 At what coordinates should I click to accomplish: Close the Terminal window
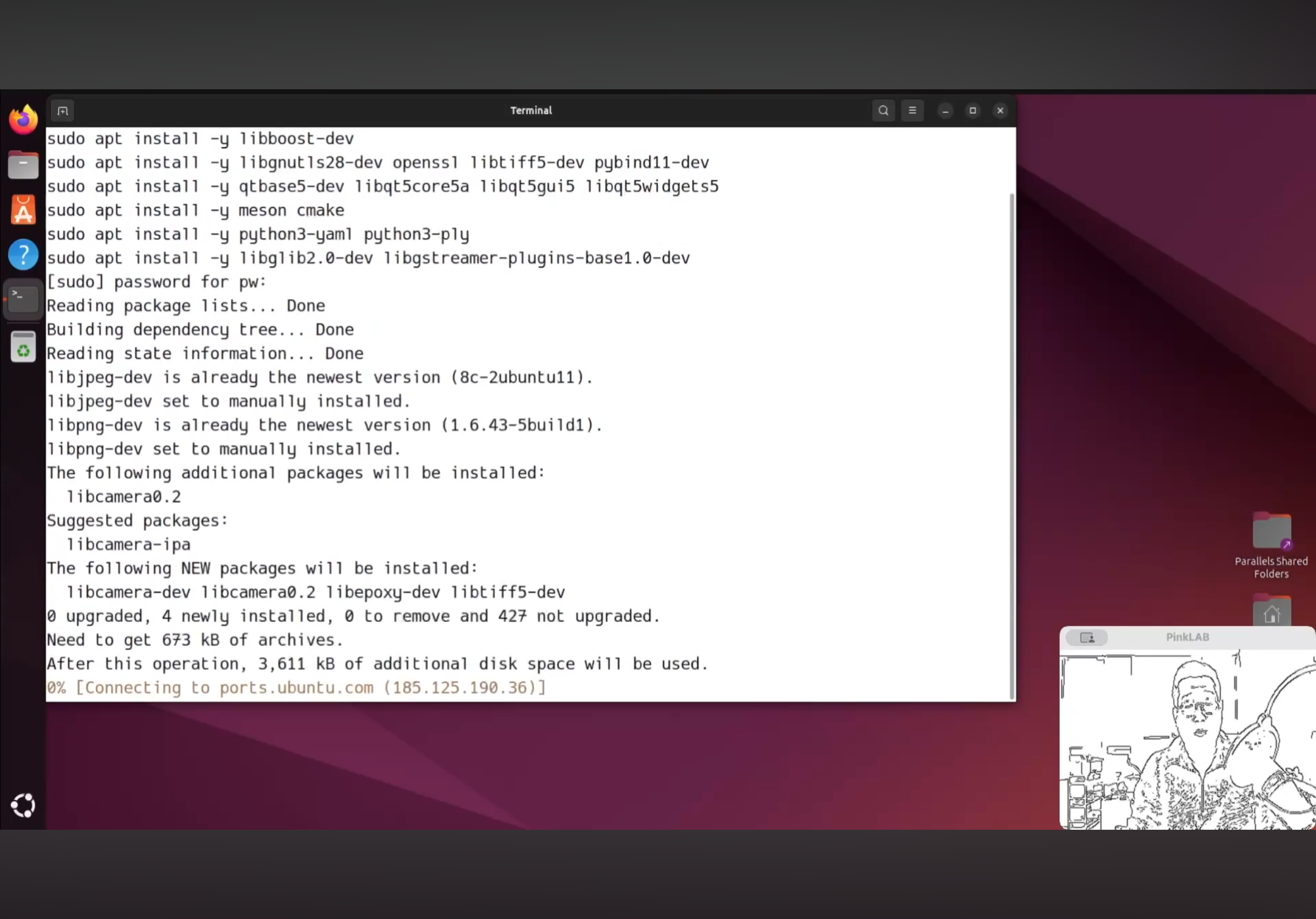point(1000,111)
